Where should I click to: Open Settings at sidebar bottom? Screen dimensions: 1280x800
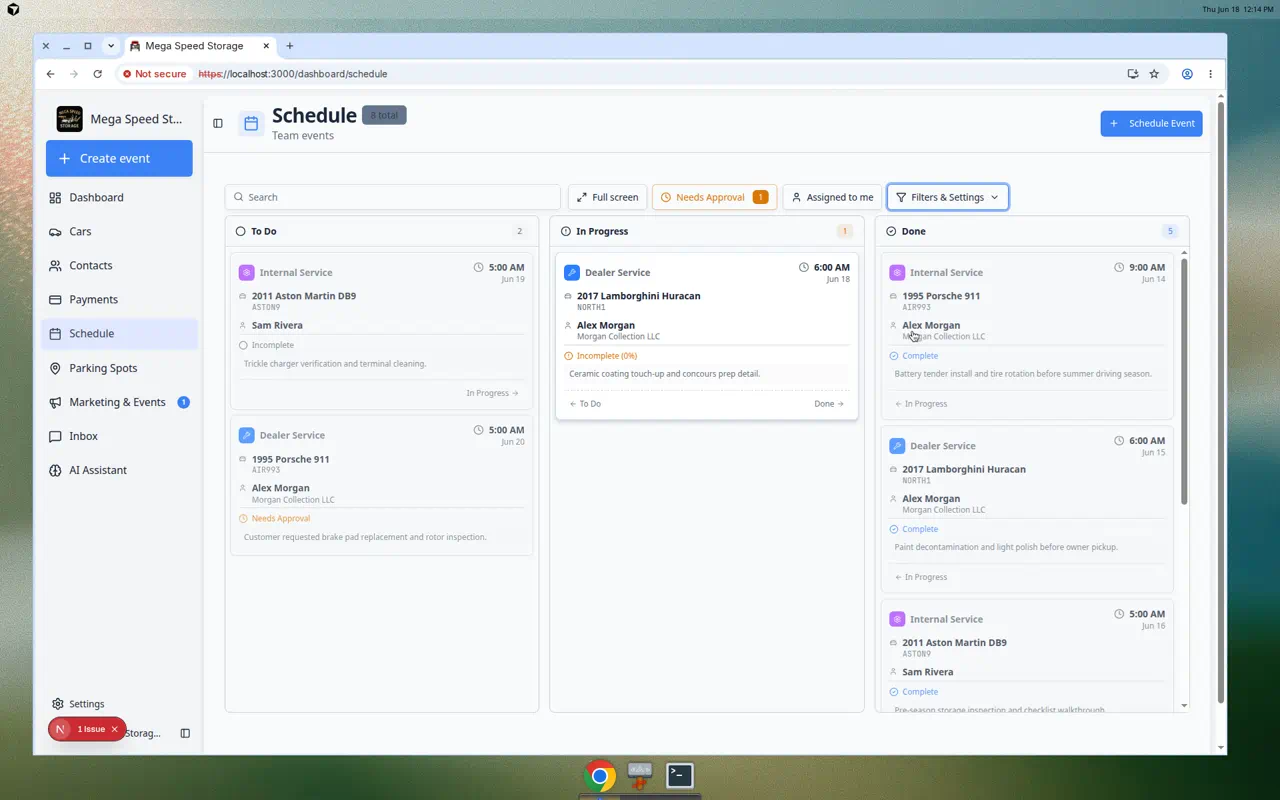coord(120,704)
